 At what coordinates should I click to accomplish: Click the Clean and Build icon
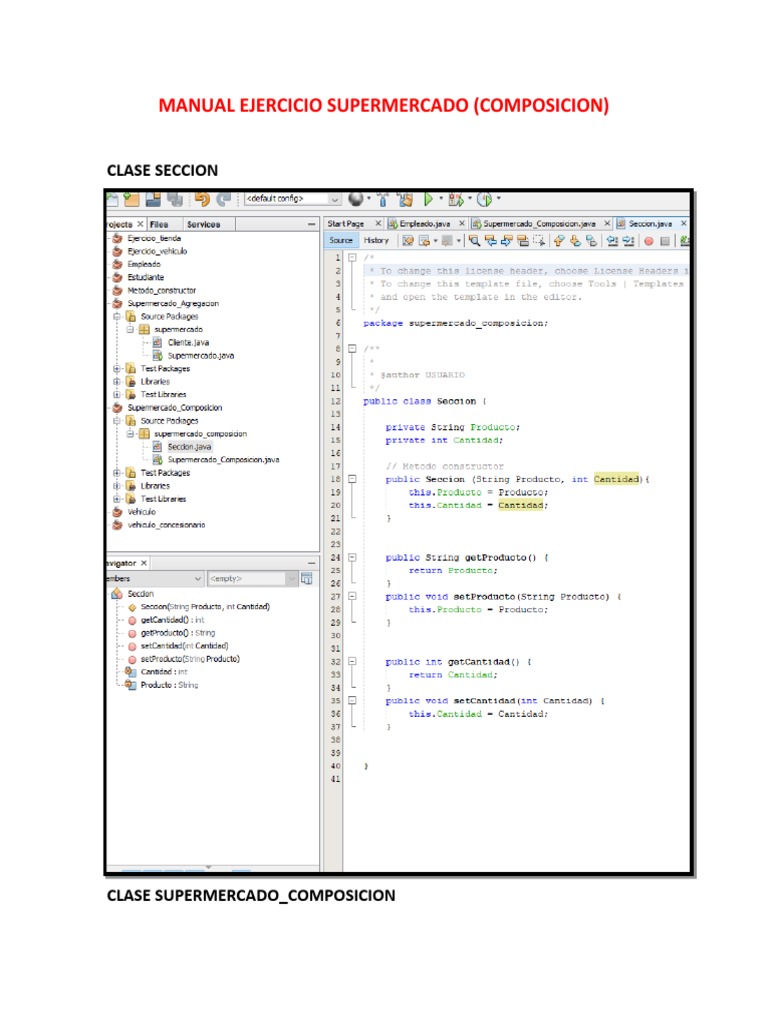(405, 199)
